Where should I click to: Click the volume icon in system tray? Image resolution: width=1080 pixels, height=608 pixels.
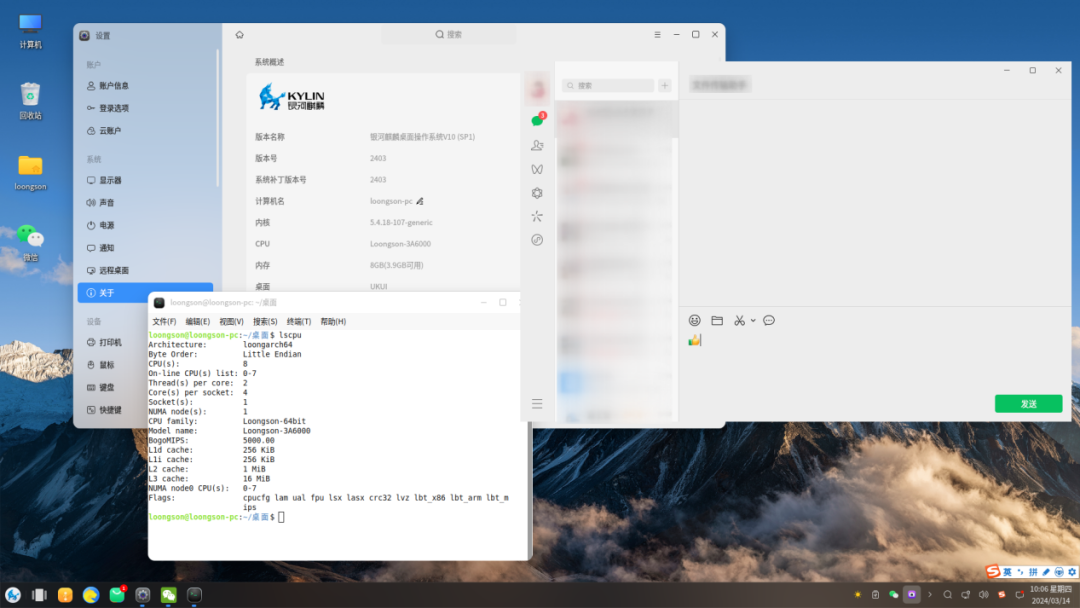(985, 595)
